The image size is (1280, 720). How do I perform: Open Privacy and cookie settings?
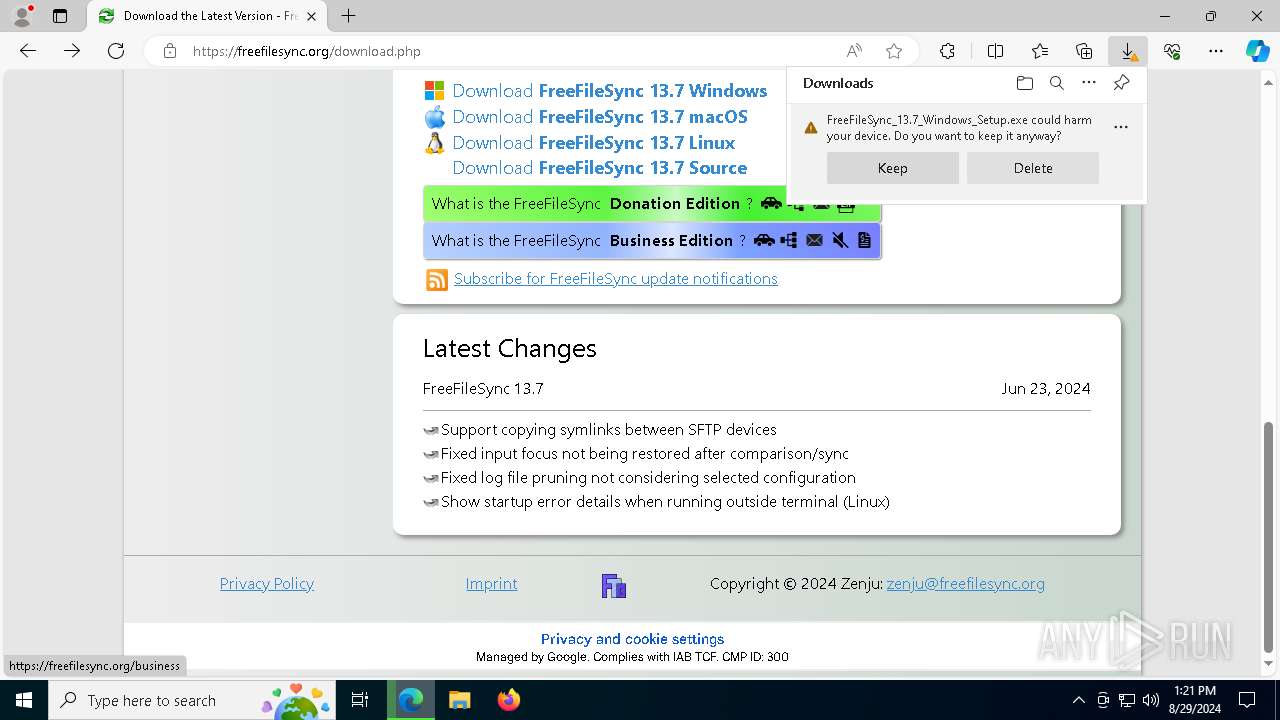pyautogui.click(x=632, y=639)
